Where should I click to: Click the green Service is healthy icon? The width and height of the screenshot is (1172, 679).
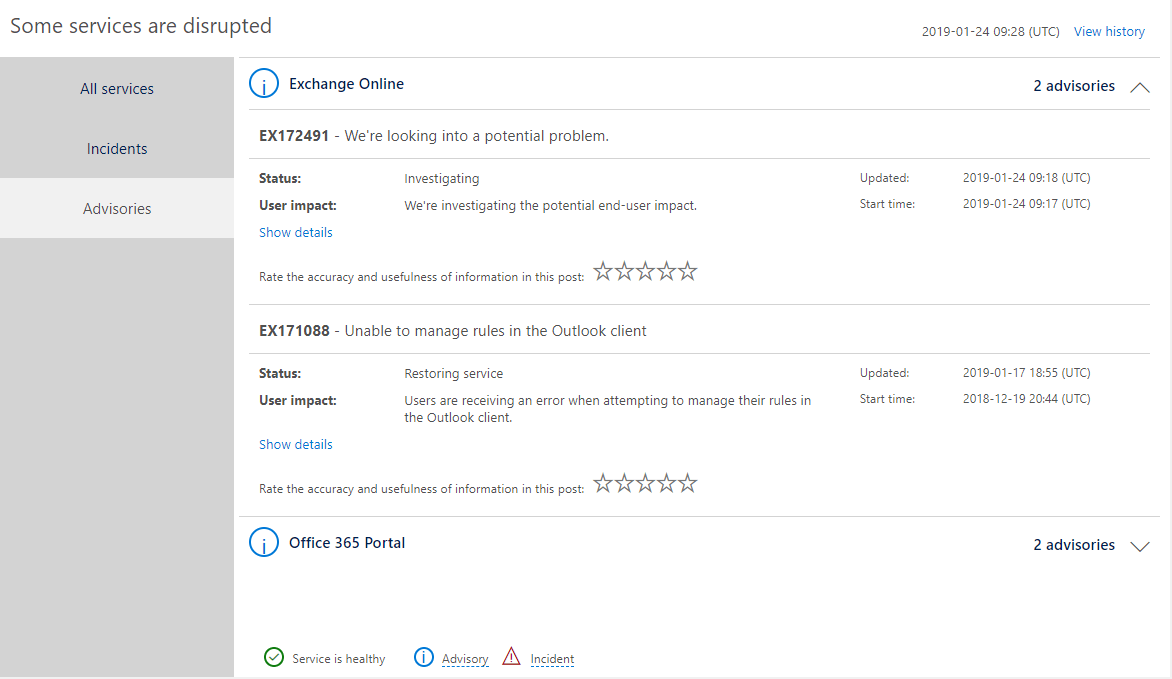coord(273,657)
